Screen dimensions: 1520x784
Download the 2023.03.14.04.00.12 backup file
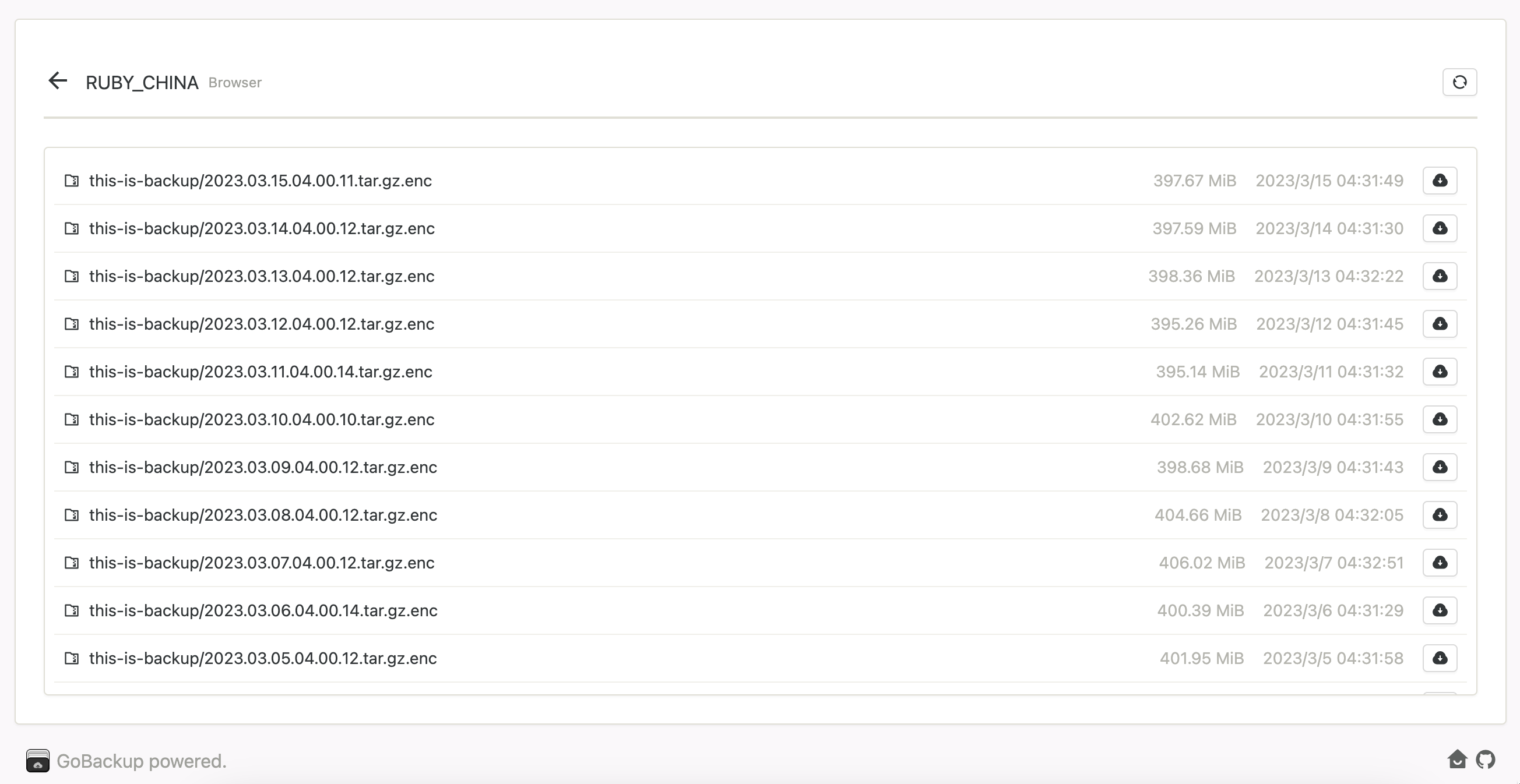click(x=1440, y=228)
